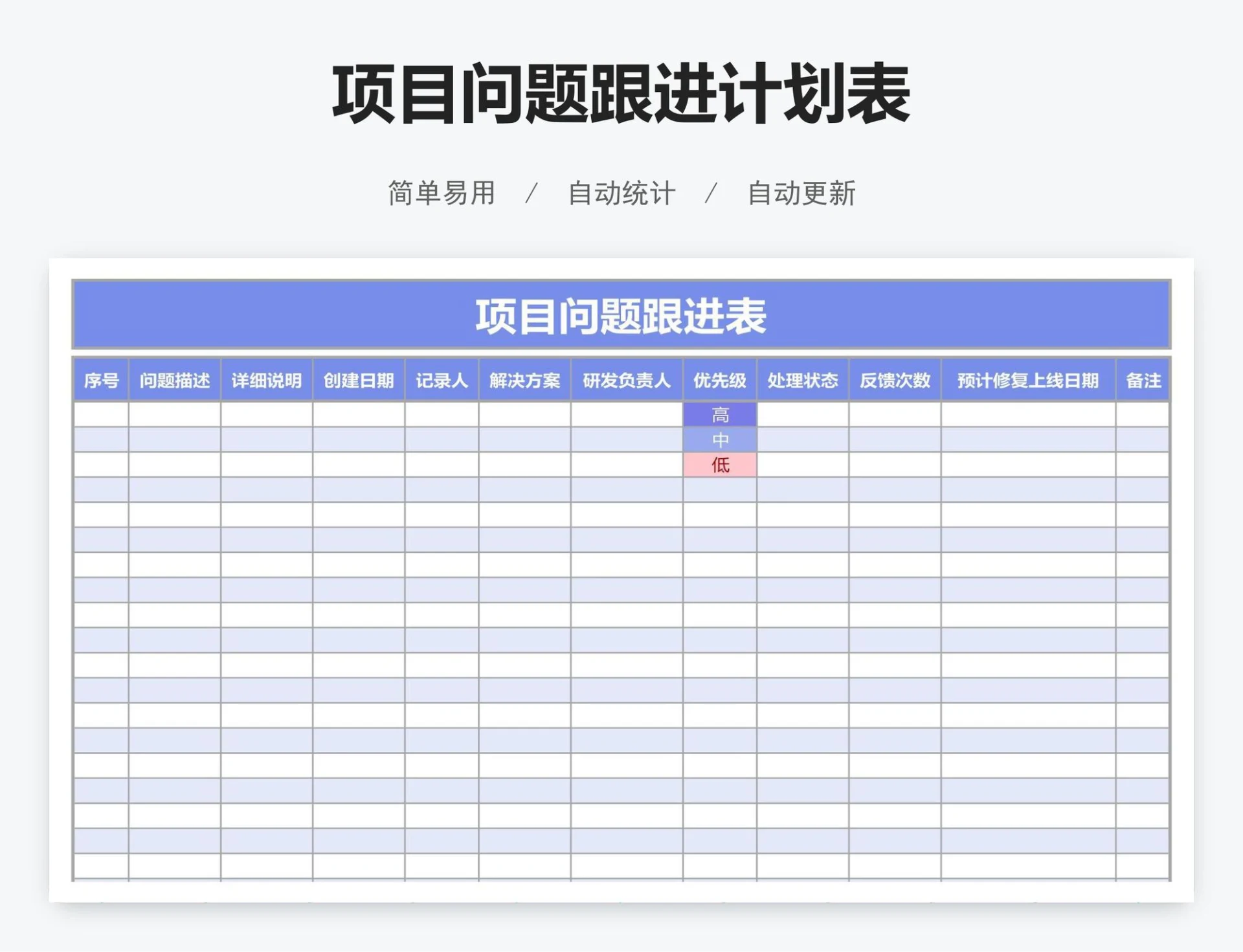Click the 序号 column header
Viewport: 1243px width, 952px height.
pyautogui.click(x=101, y=382)
